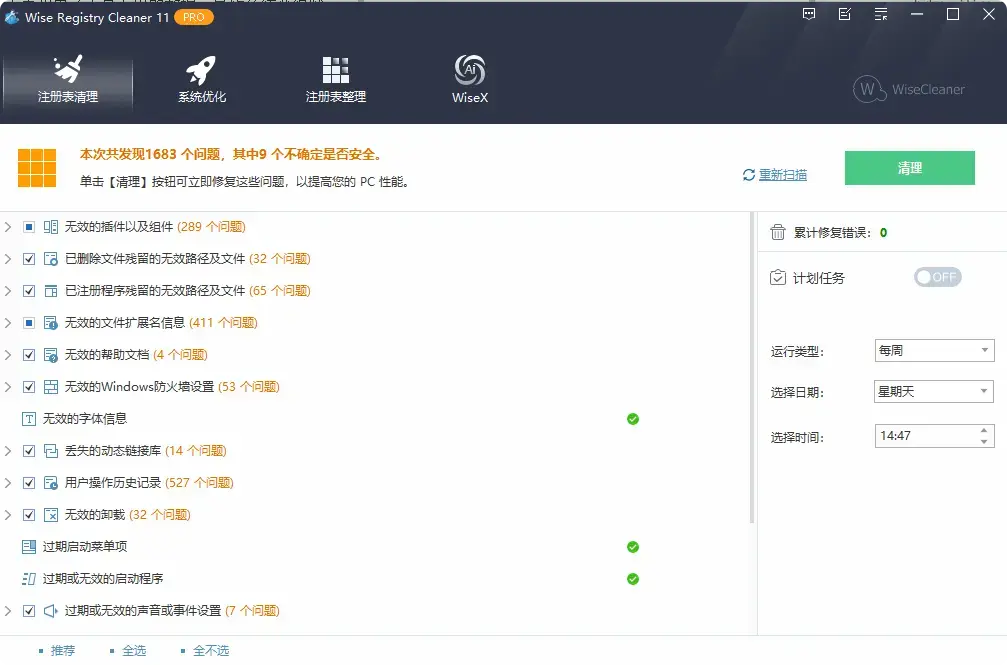
Task: Open the 注册表整理 registry defrag tool
Action: [334, 78]
